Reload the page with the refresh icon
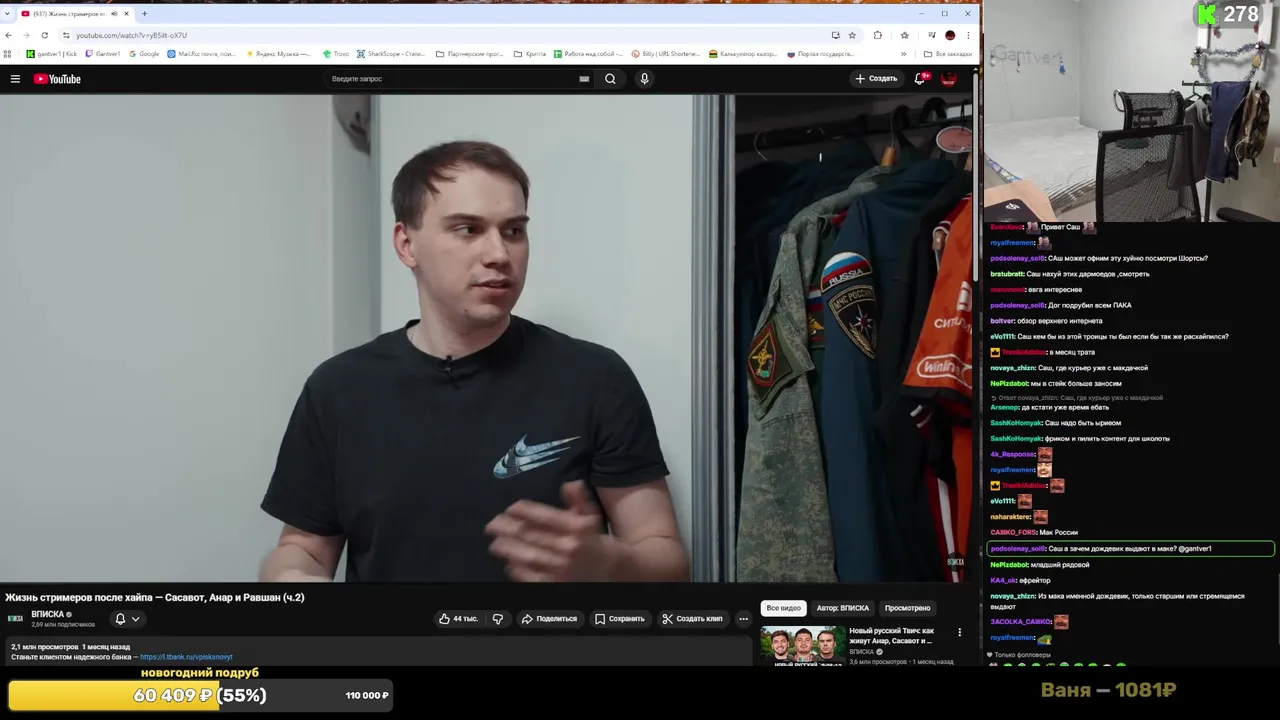This screenshot has height=720, width=1280. 45,35
